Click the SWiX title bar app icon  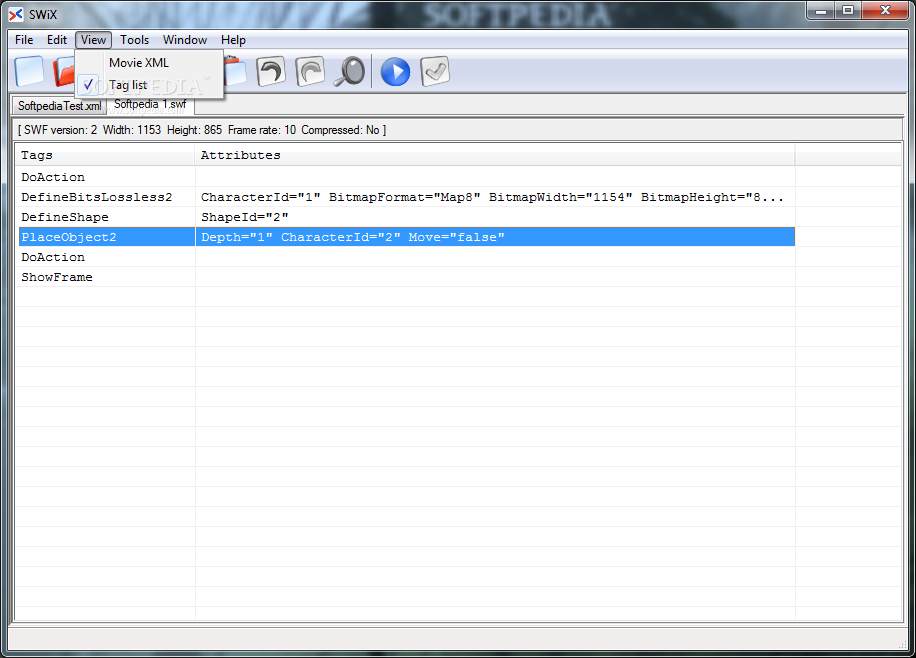click(16, 14)
